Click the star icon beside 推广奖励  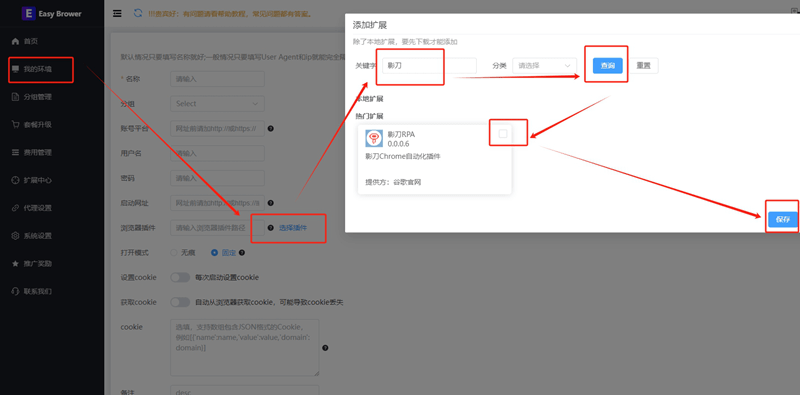coord(15,264)
